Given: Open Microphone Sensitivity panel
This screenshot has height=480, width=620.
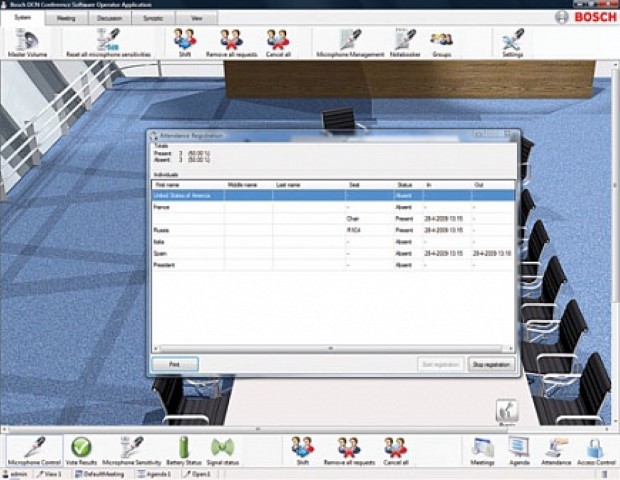Looking at the screenshot, I should point(132,450).
